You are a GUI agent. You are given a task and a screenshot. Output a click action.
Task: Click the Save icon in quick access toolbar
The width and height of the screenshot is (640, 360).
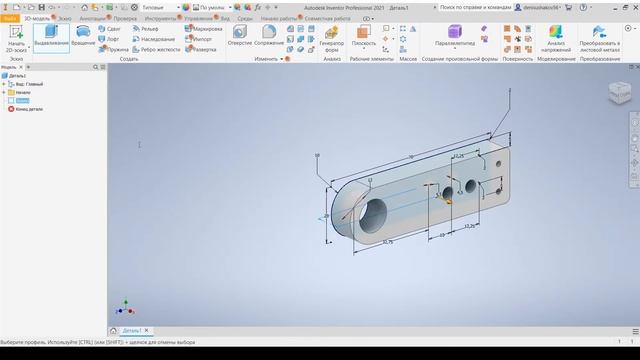click(42, 7)
